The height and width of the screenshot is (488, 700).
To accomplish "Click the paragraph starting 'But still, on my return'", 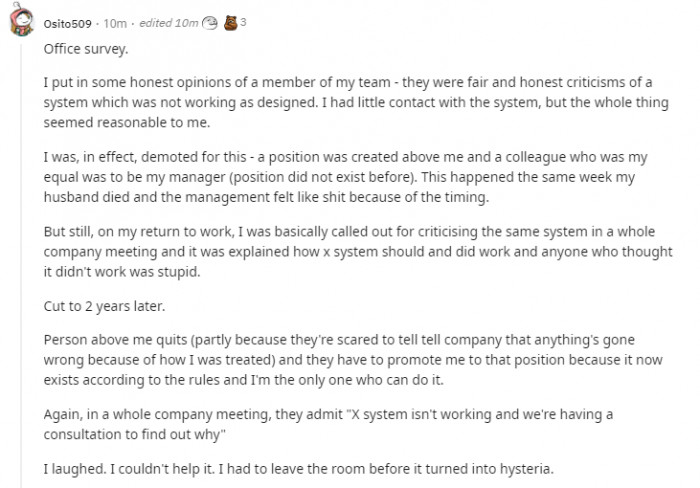I will pos(358,251).
